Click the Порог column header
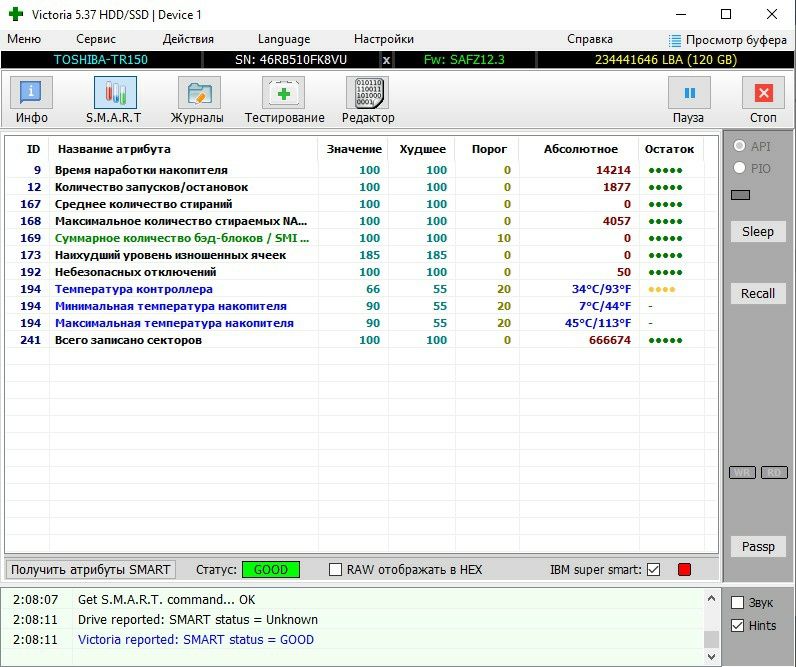796x667 pixels. tap(489, 149)
